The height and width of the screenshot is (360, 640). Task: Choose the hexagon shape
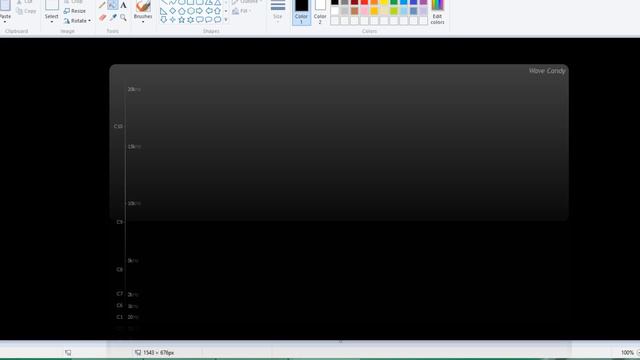[191, 11]
